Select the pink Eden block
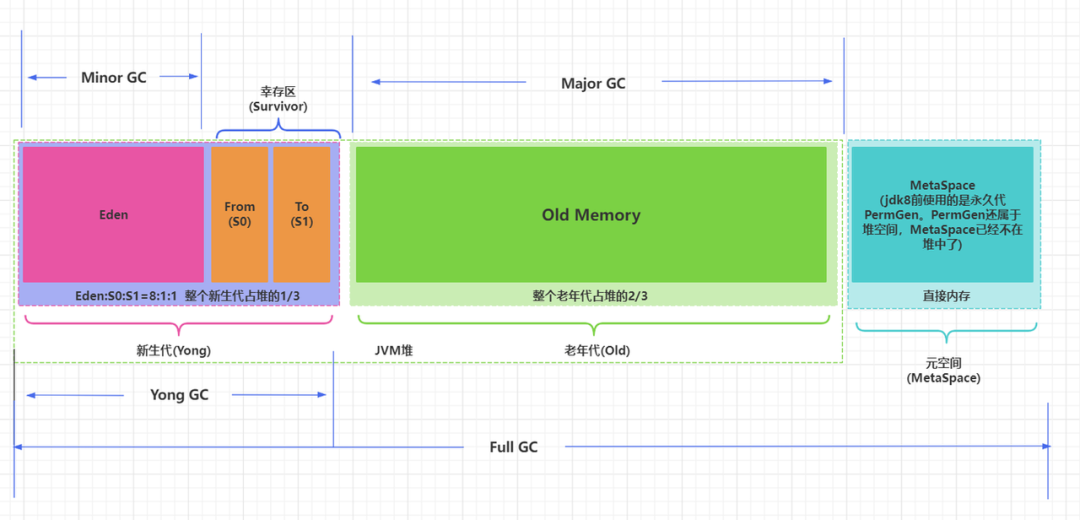The width and height of the screenshot is (1080, 520). pyautogui.click(x=113, y=214)
